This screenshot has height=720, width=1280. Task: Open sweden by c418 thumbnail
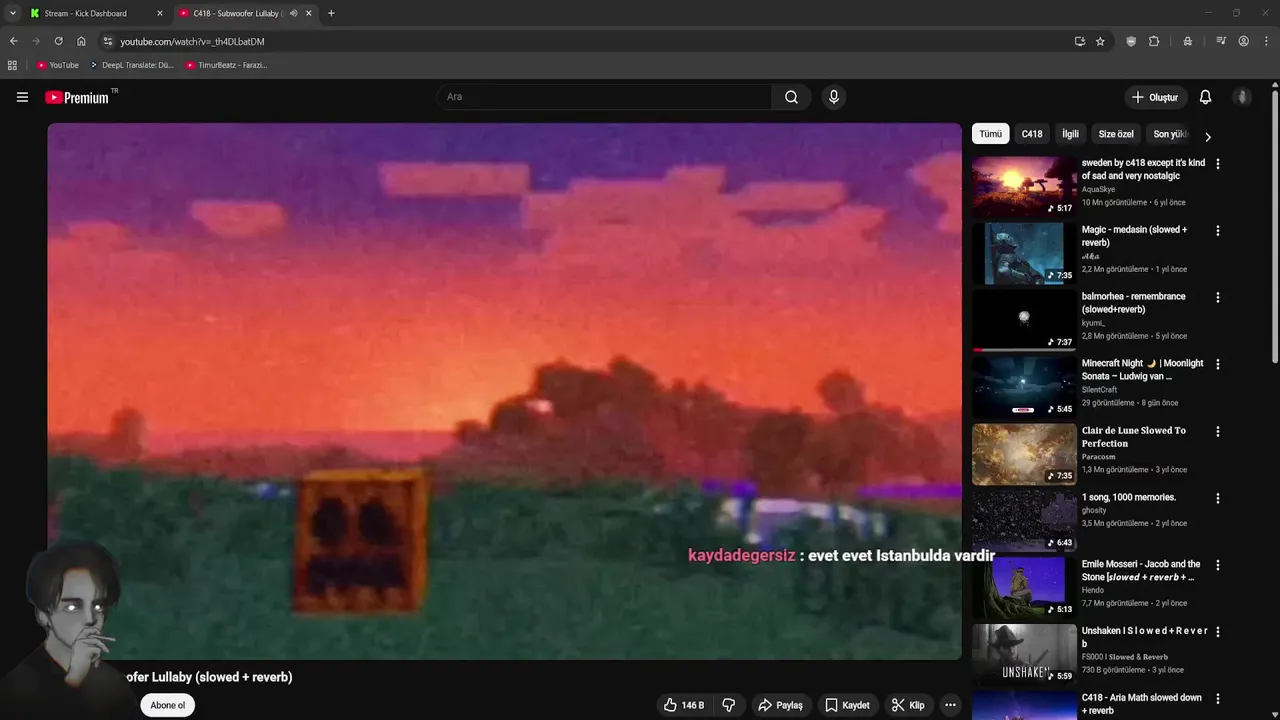point(1024,186)
